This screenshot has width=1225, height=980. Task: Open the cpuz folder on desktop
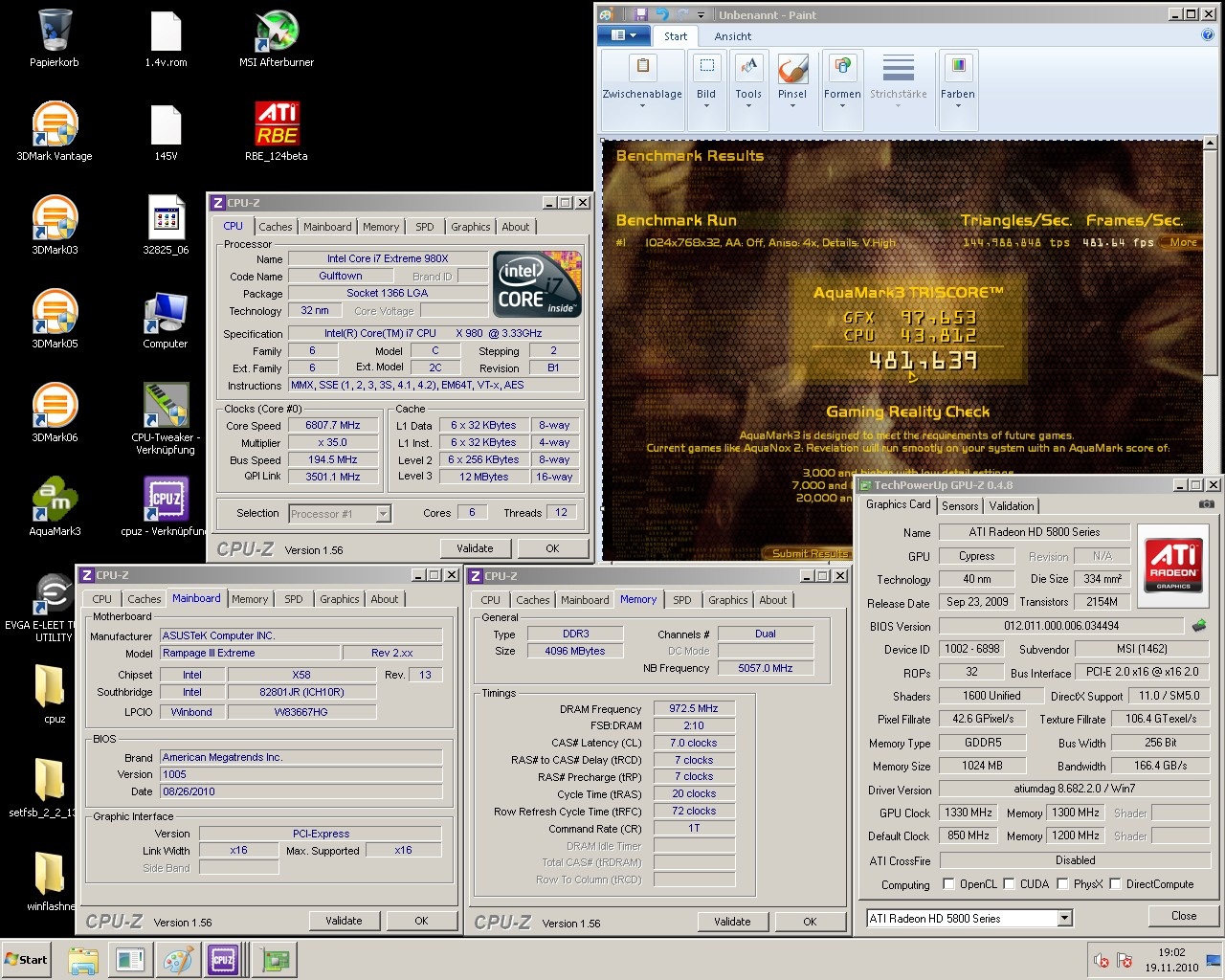tap(50, 687)
